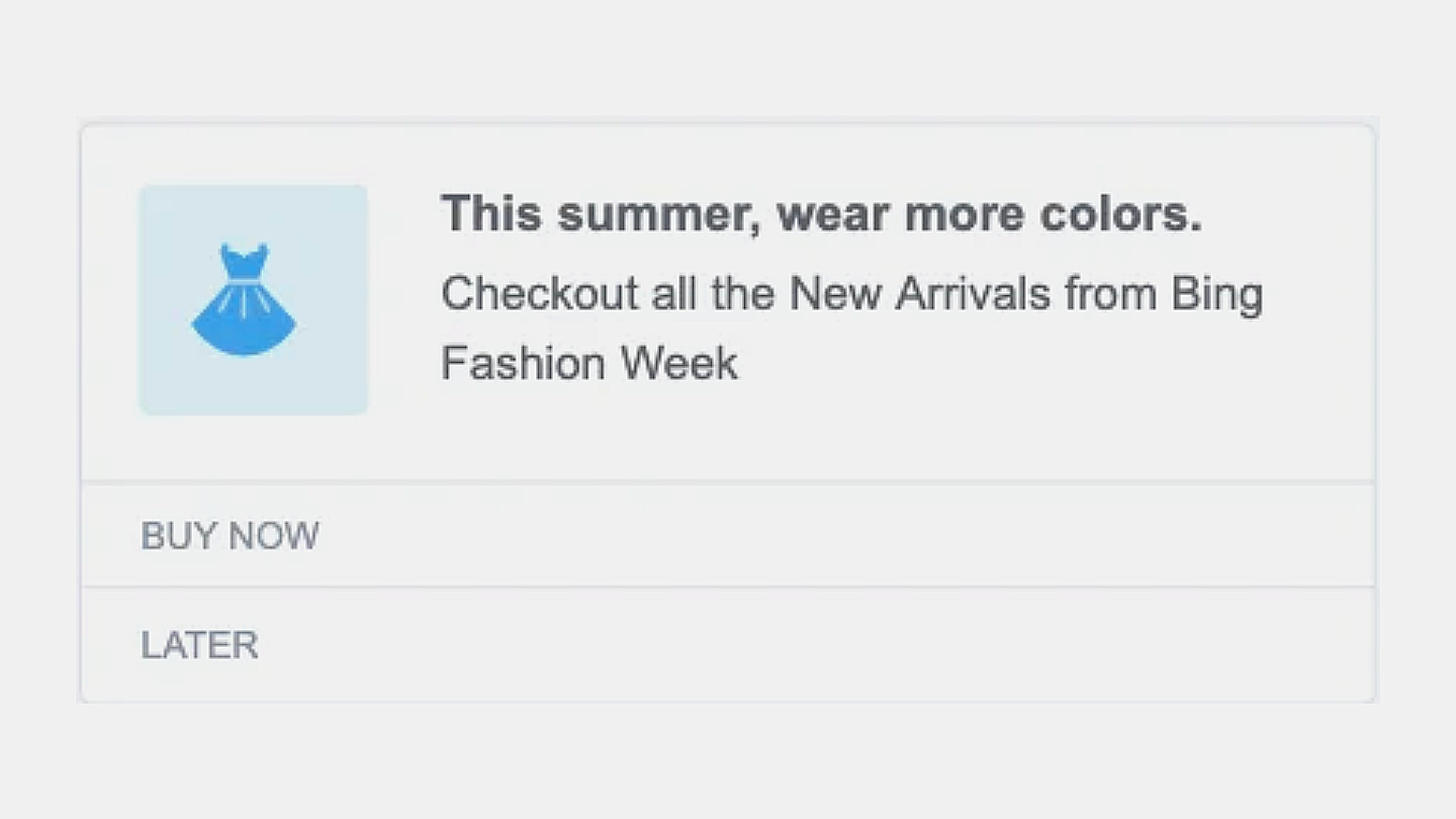Click the word "Checkout" in the description
The height and width of the screenshot is (819, 1456).
(539, 294)
